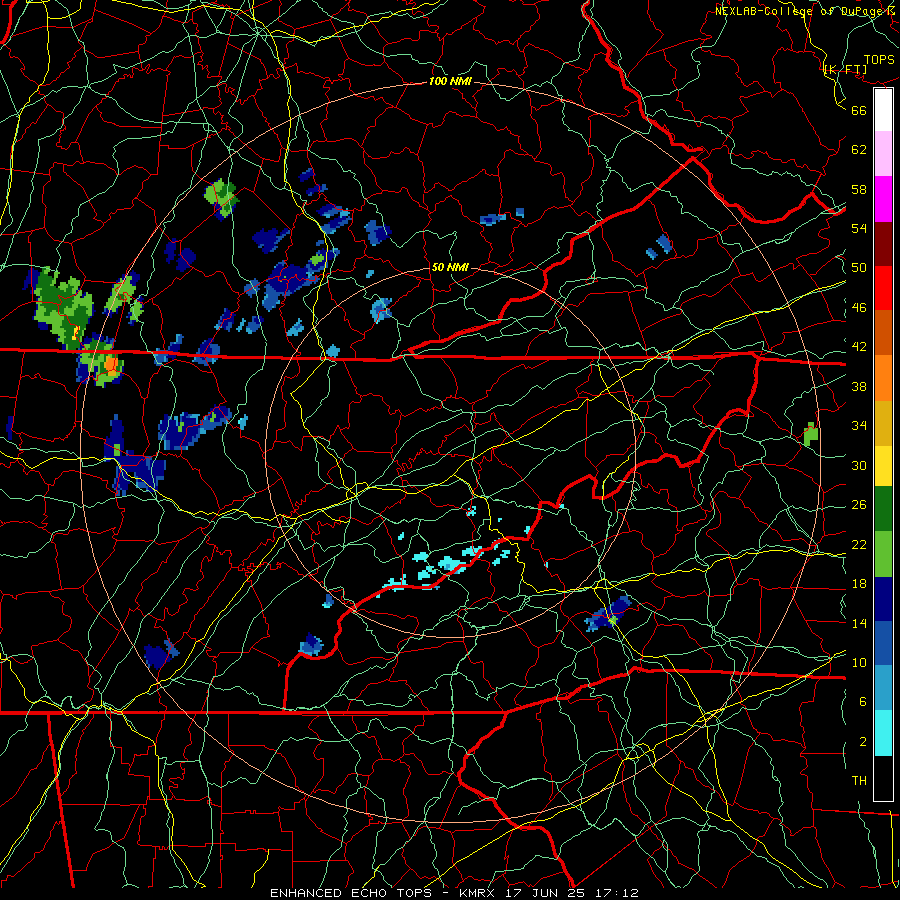Click the '30' legend value
The width and height of the screenshot is (900, 900).
click(x=859, y=465)
